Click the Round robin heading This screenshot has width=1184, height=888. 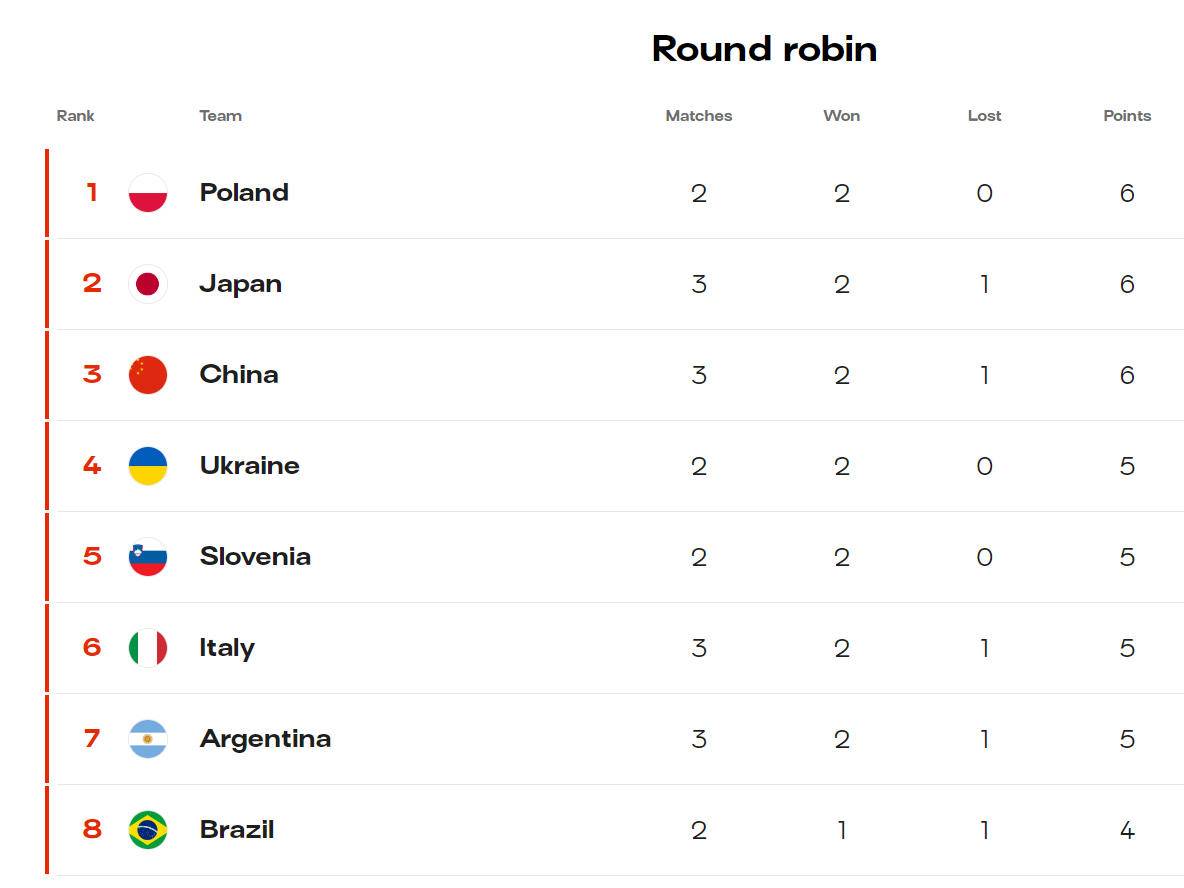click(764, 49)
